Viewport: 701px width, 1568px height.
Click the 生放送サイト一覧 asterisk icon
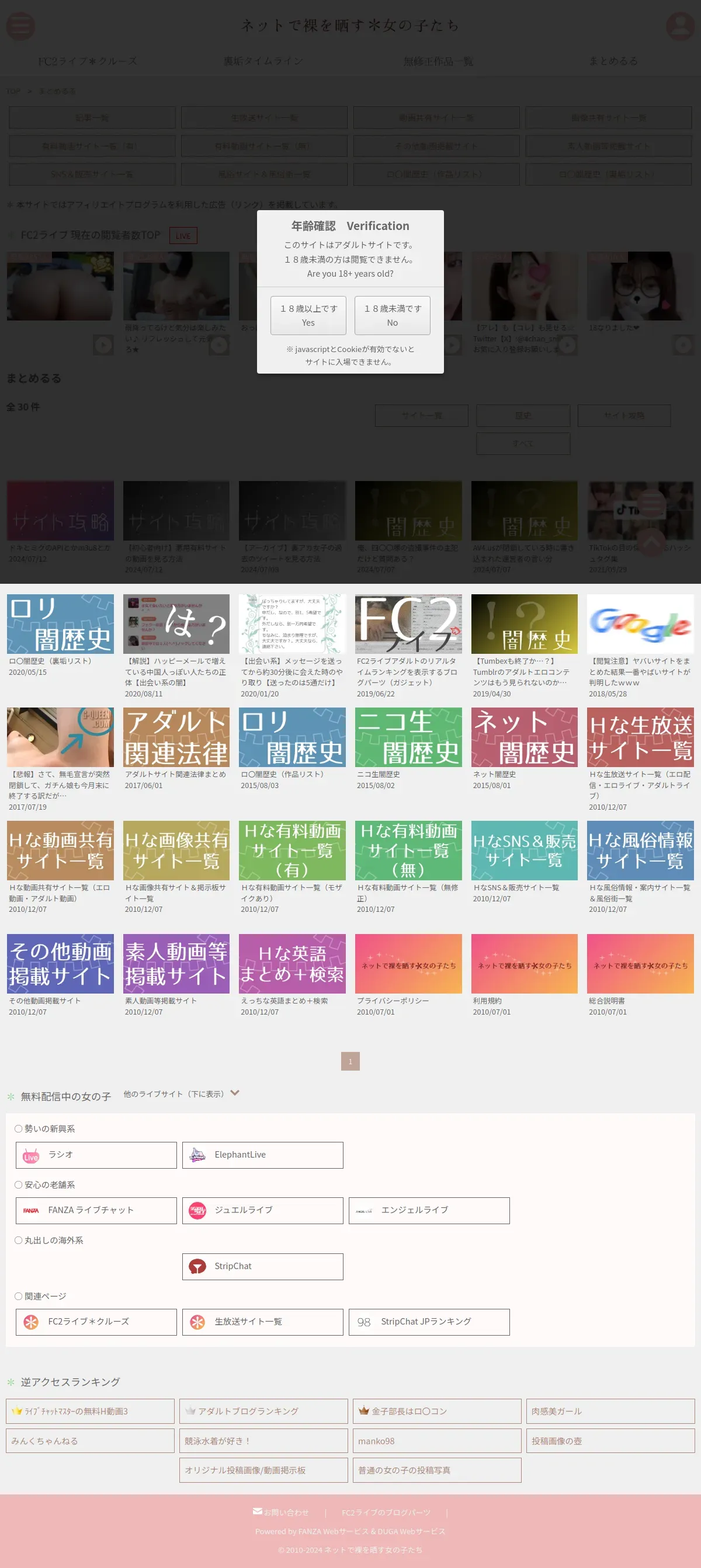pyautogui.click(x=197, y=1322)
